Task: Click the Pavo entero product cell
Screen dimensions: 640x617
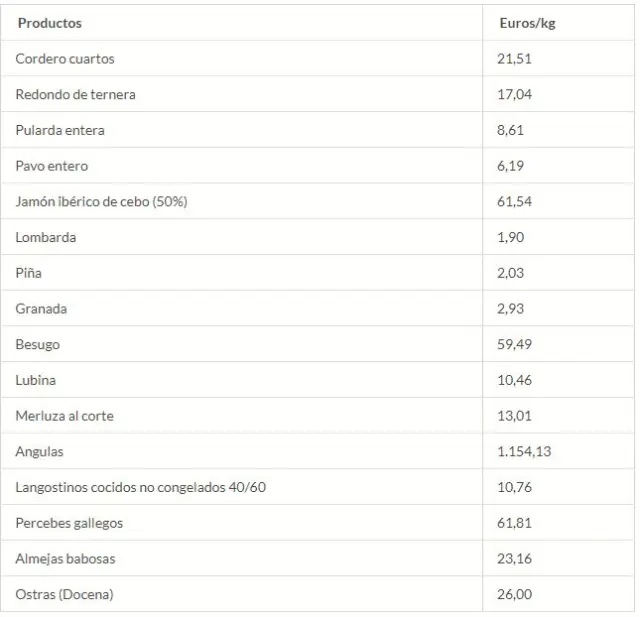Action: pos(52,166)
